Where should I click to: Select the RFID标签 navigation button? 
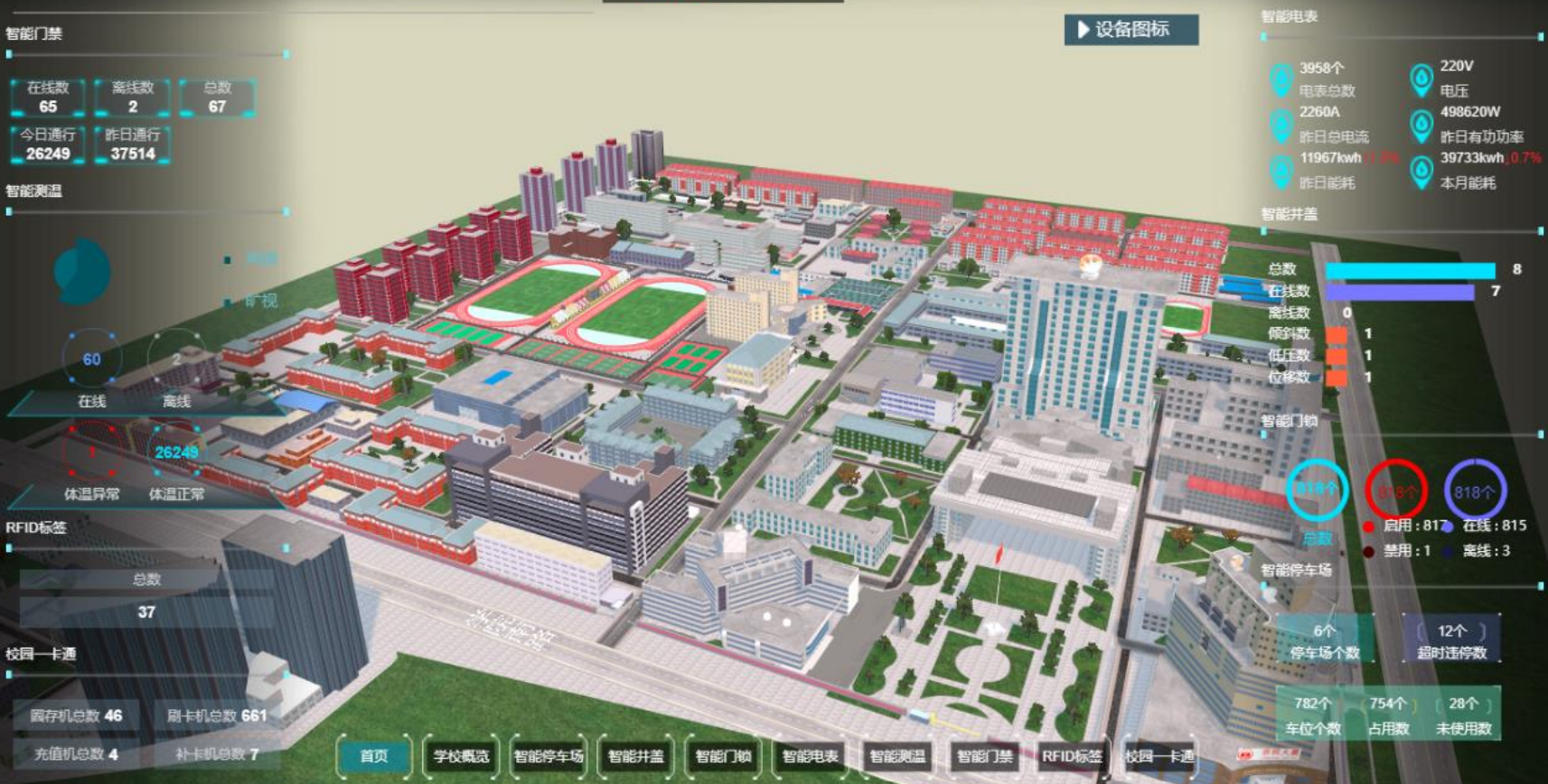[x=1071, y=756]
